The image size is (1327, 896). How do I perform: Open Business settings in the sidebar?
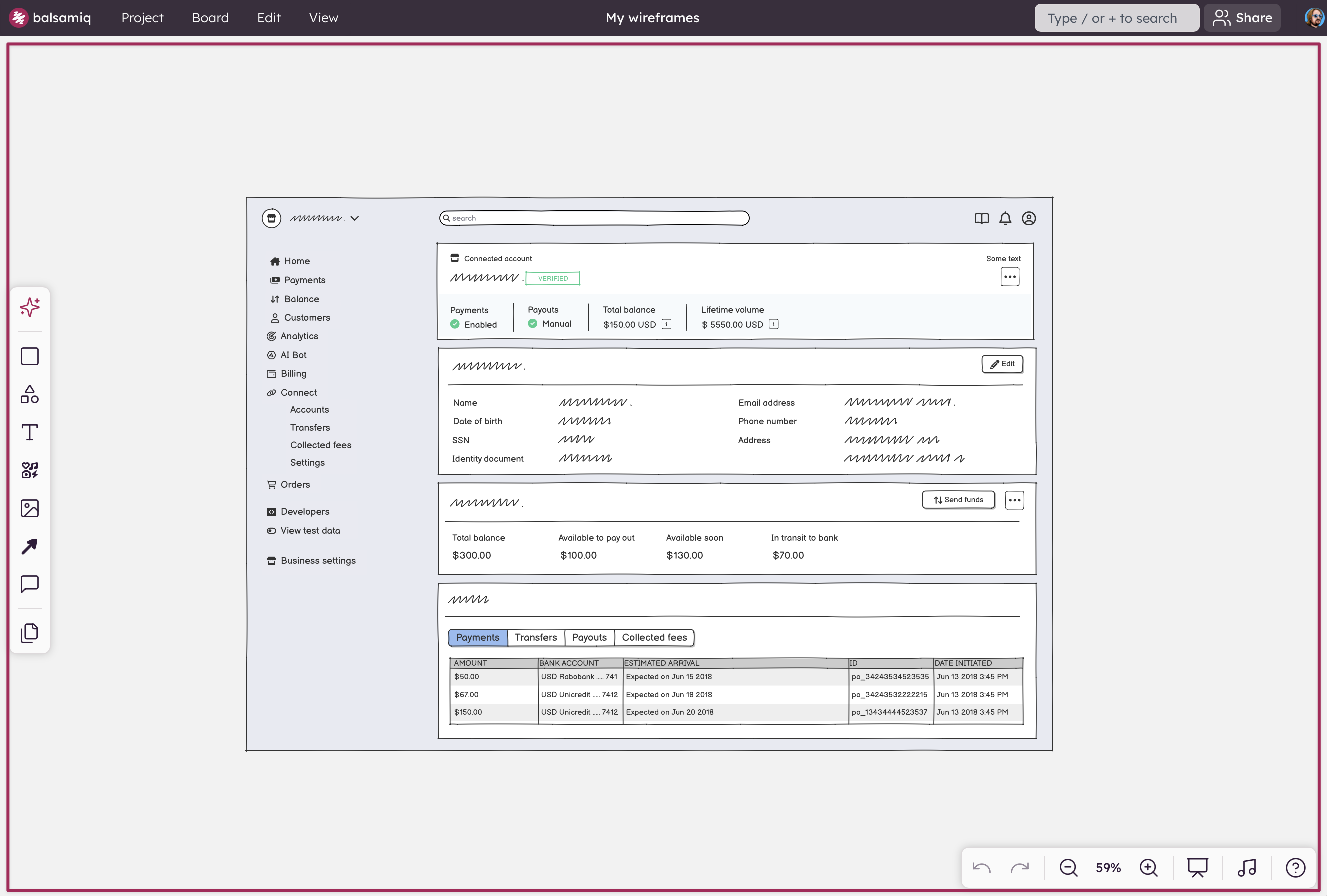coord(311,561)
